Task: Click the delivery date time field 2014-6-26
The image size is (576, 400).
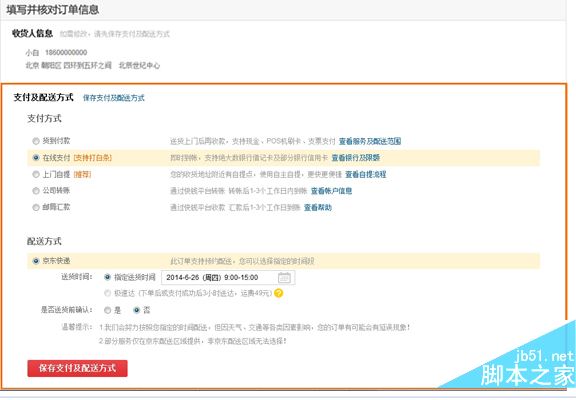Action: point(228,278)
